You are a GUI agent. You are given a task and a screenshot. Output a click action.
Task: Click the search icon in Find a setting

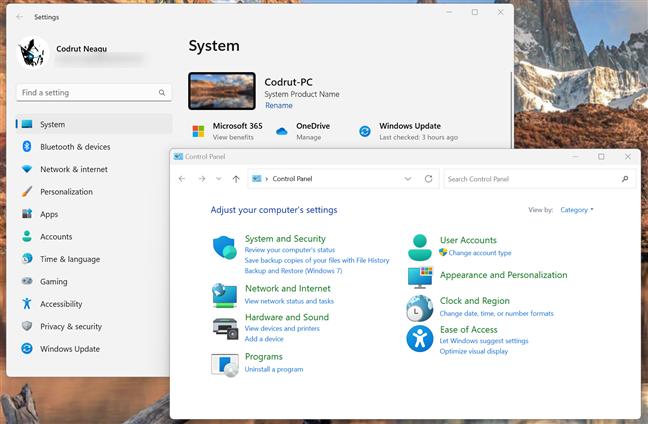pyautogui.click(x=162, y=93)
